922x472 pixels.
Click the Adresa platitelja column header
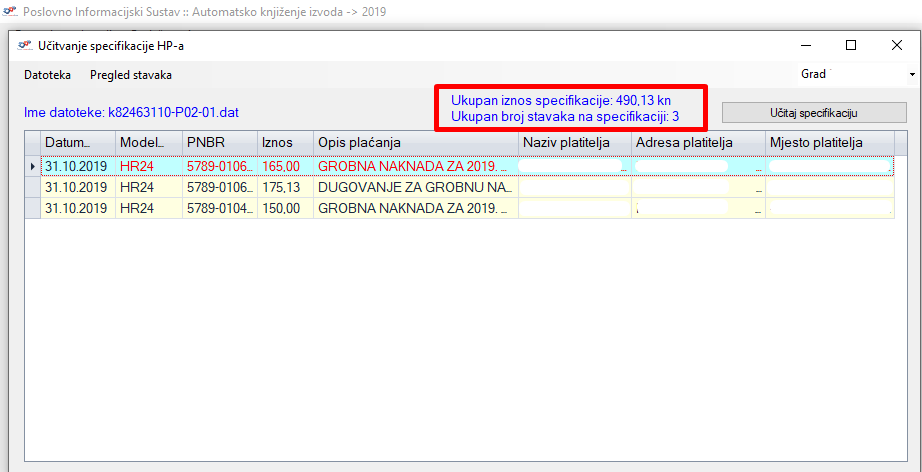pyautogui.click(x=697, y=143)
